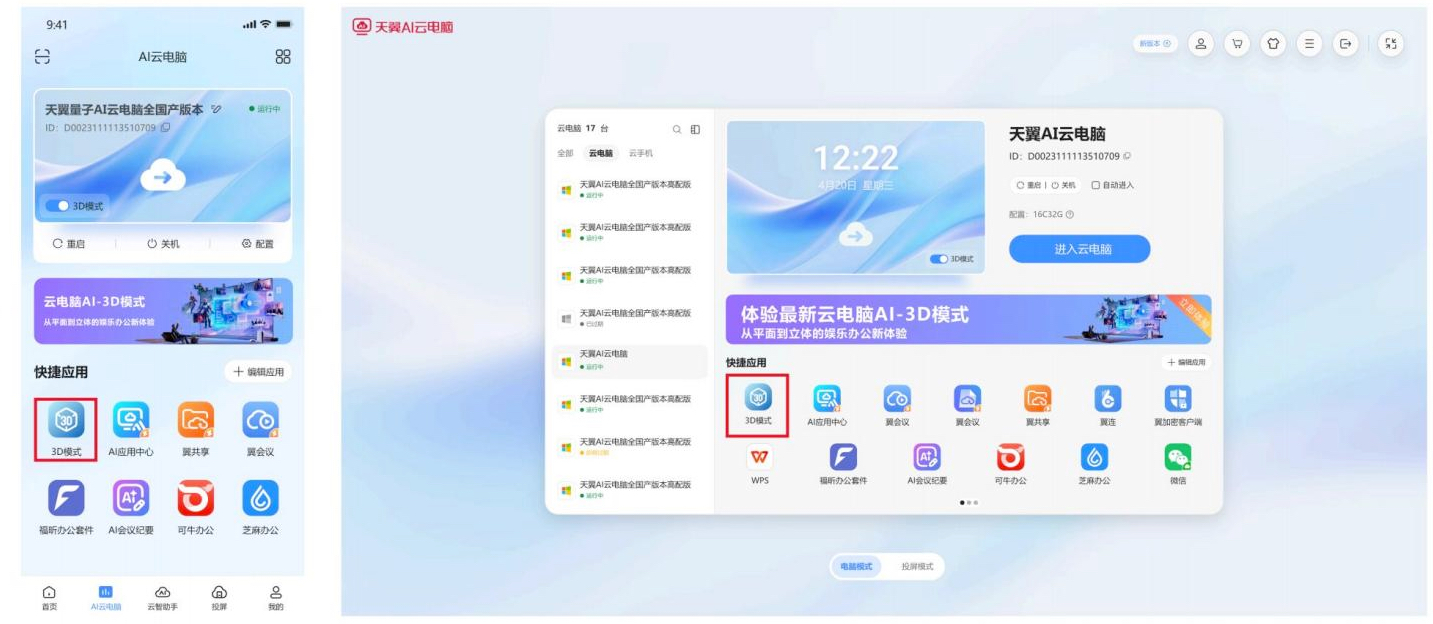Edit the cloud PC name on the mobile card

(x=217, y=109)
